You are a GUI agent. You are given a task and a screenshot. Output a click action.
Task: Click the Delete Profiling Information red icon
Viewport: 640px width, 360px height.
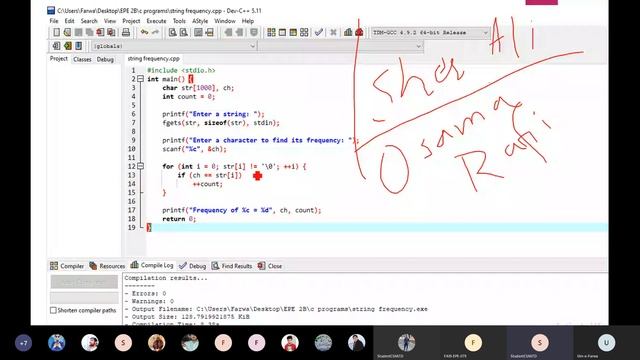click(359, 32)
